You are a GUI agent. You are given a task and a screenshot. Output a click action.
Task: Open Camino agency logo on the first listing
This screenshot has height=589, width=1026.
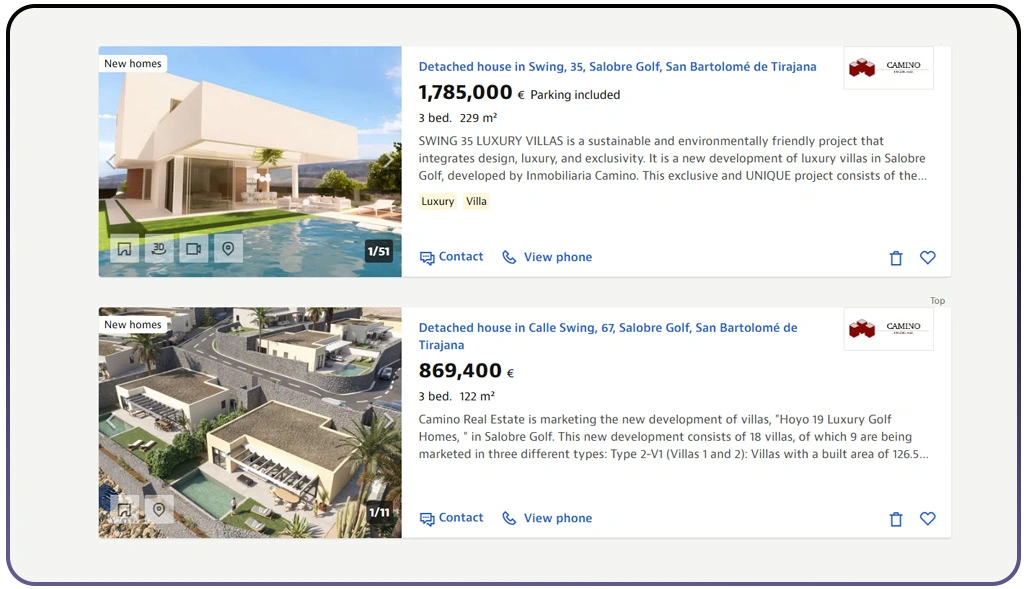click(x=888, y=68)
